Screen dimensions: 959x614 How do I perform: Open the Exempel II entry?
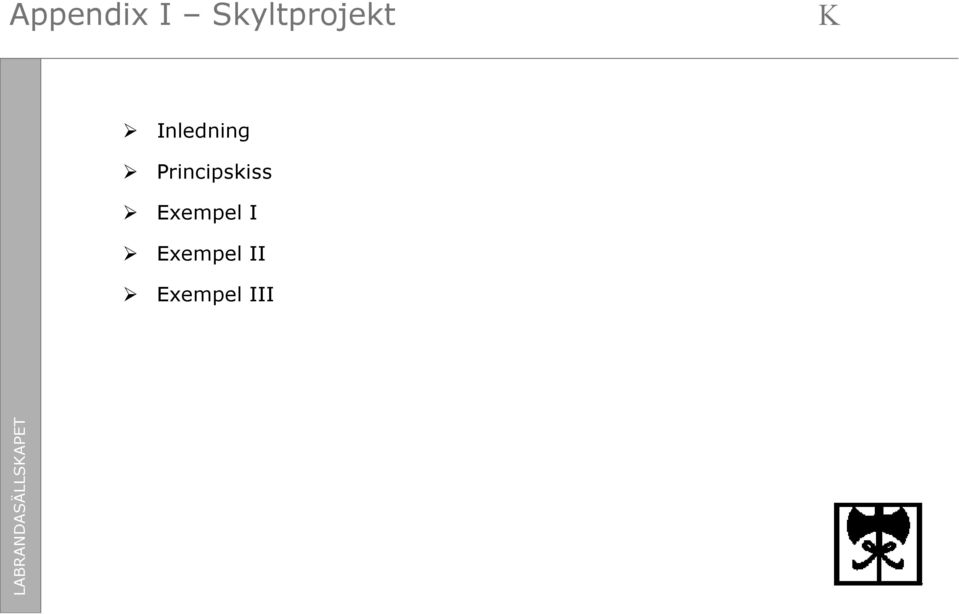(211, 253)
